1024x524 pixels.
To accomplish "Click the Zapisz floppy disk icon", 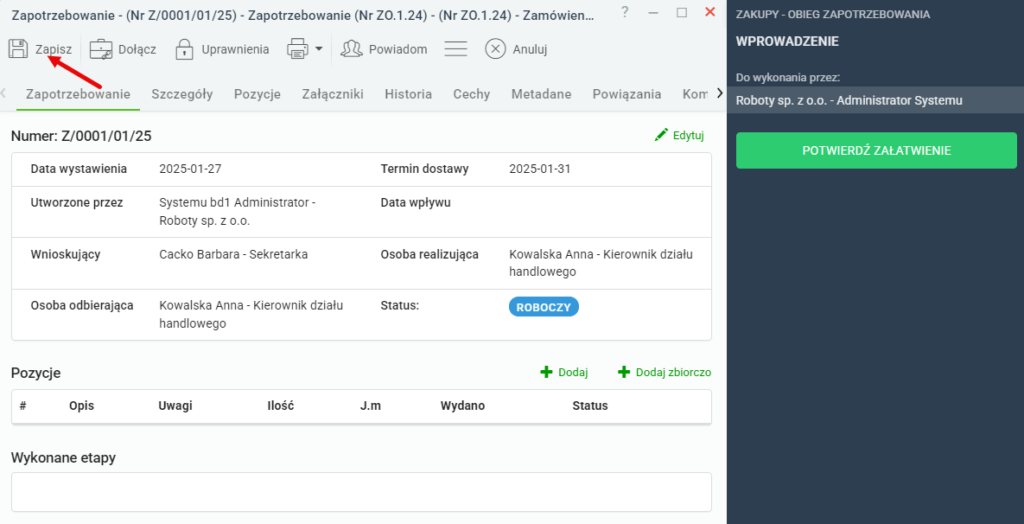I will (18, 49).
